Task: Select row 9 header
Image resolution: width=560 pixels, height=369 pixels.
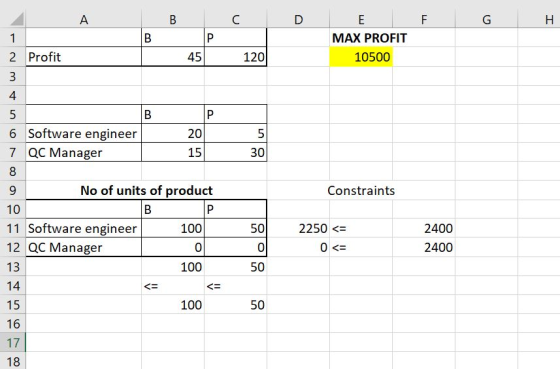Action: click(13, 190)
